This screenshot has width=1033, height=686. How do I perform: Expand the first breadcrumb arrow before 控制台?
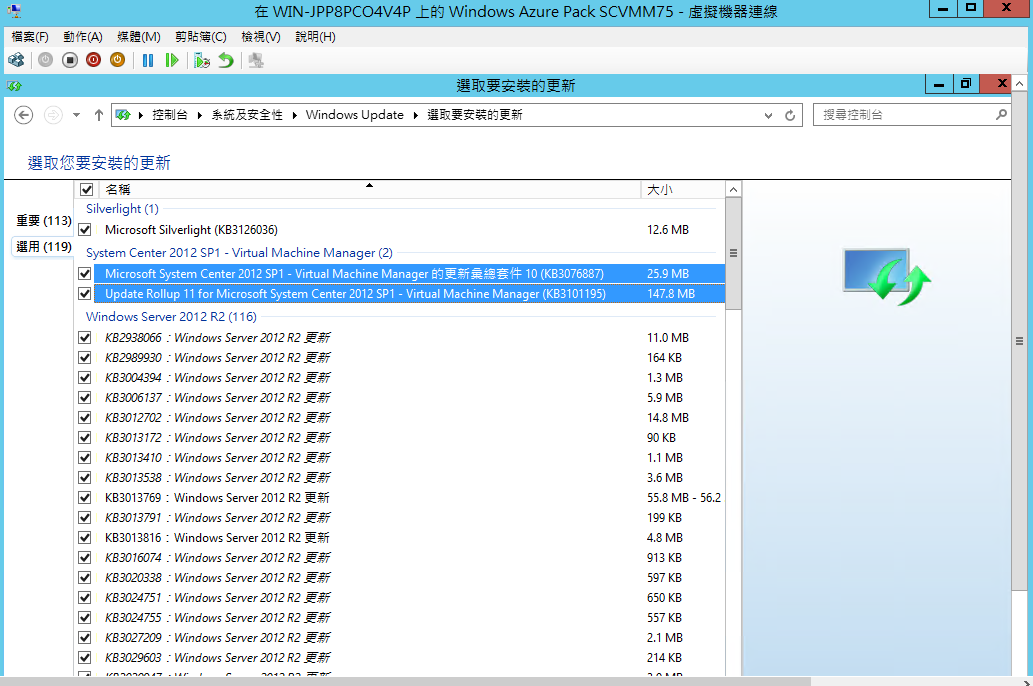[x=141, y=115]
